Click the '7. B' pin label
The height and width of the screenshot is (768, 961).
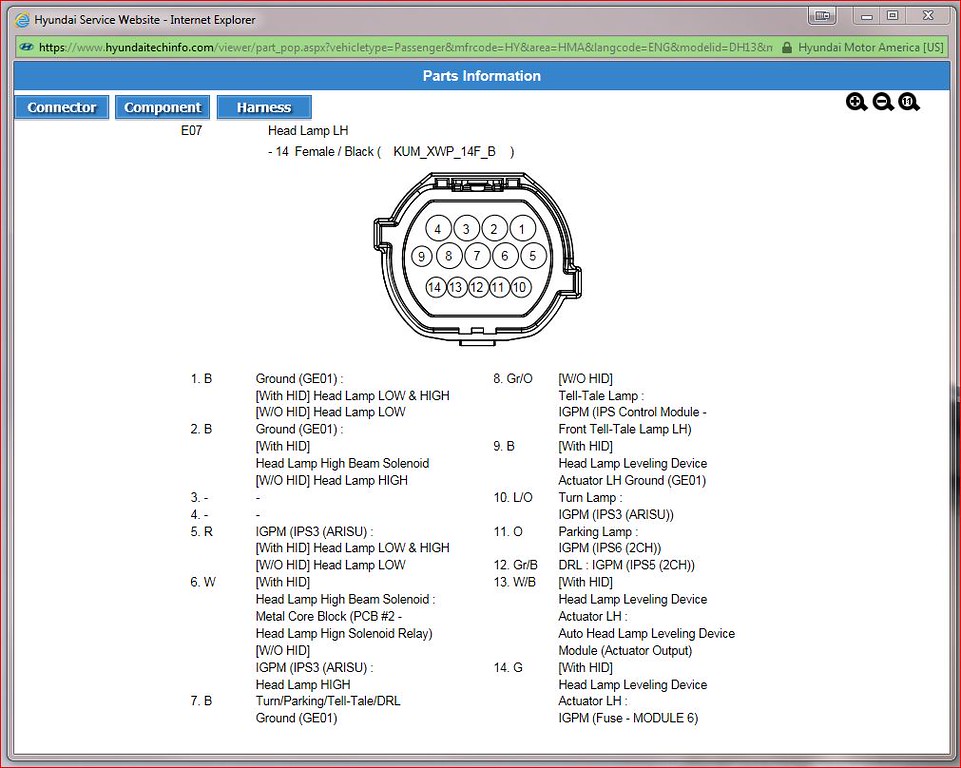point(201,701)
